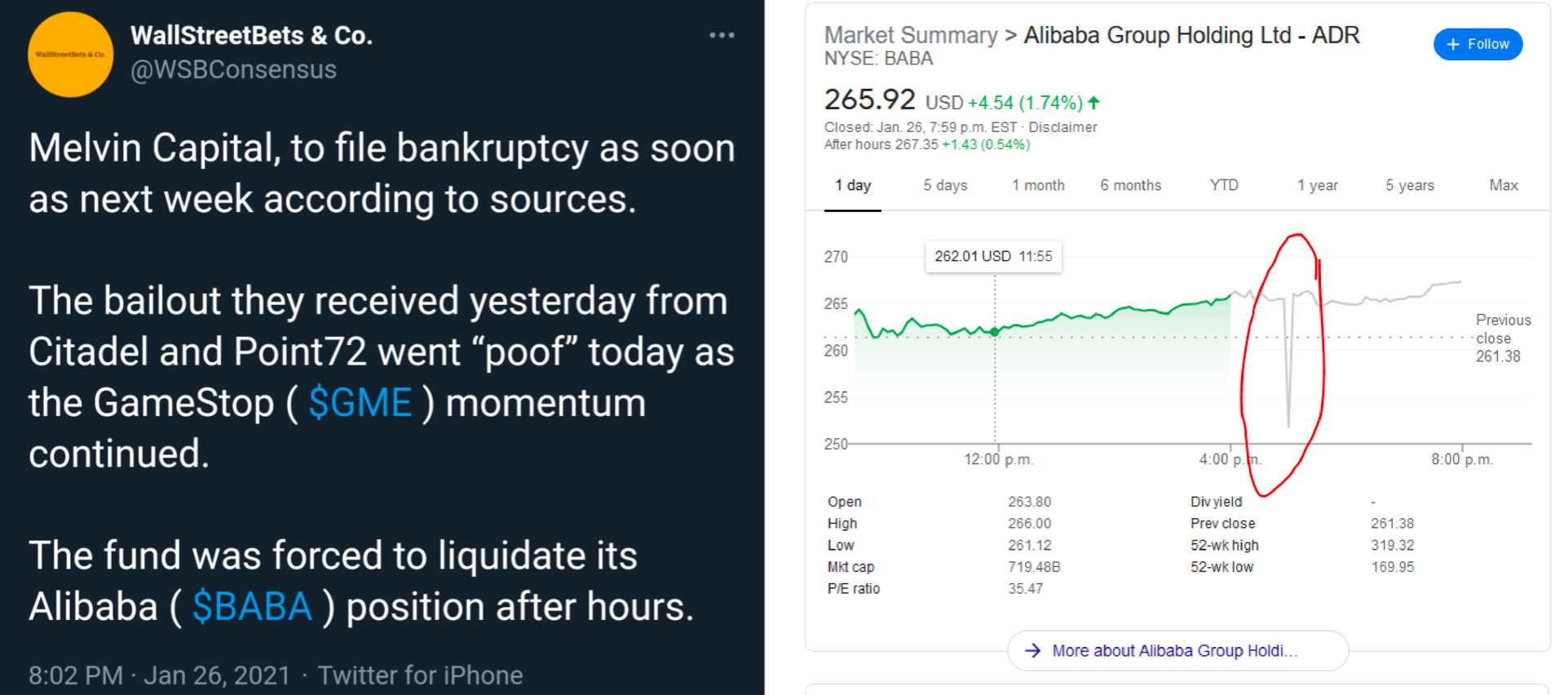Click the WallStreetBets & Co. profile avatar
1568x695 pixels.
pyautogui.click(x=71, y=55)
